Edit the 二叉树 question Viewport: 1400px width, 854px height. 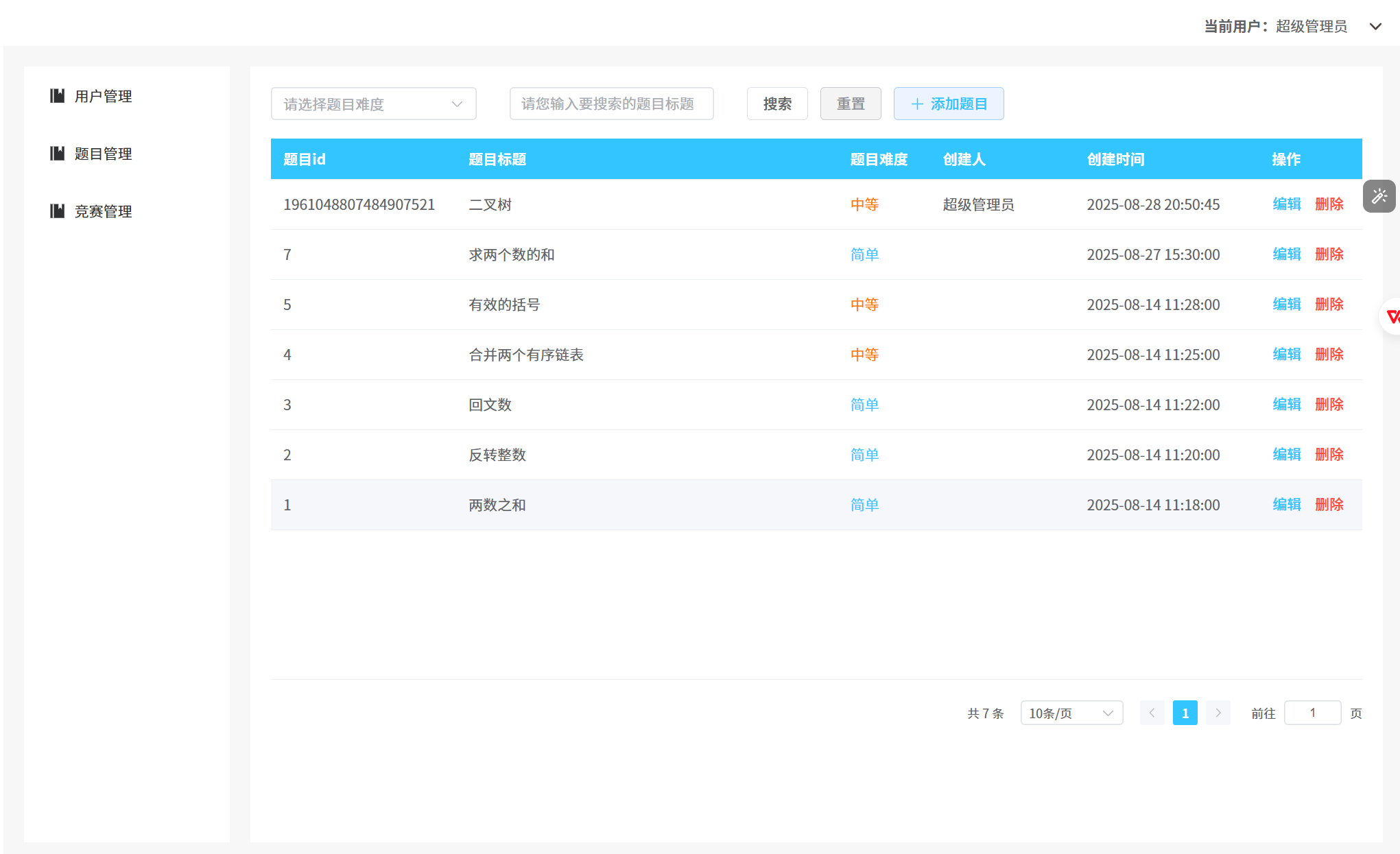(1286, 204)
